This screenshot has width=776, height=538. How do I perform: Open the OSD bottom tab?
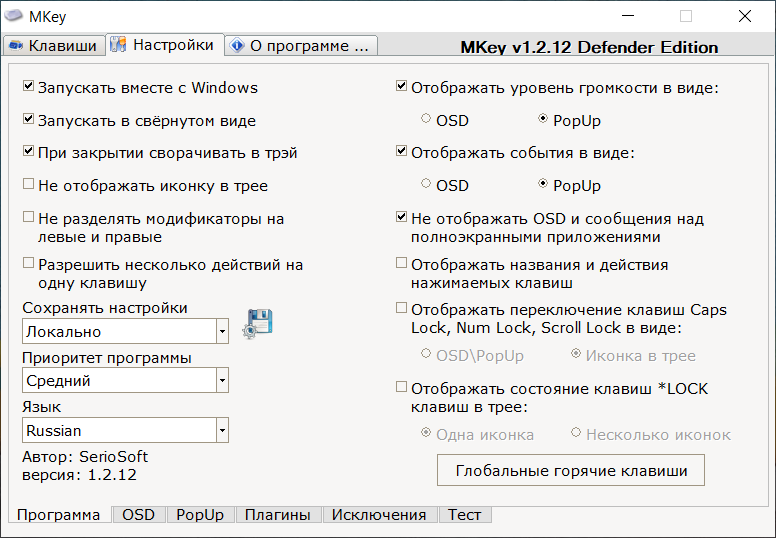pos(139,515)
